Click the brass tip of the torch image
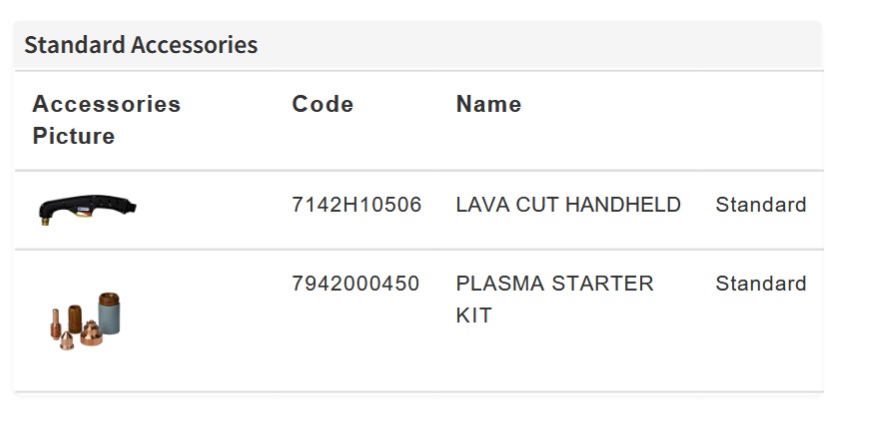Image resolution: width=871 pixels, height=427 pixels. click(x=47, y=222)
